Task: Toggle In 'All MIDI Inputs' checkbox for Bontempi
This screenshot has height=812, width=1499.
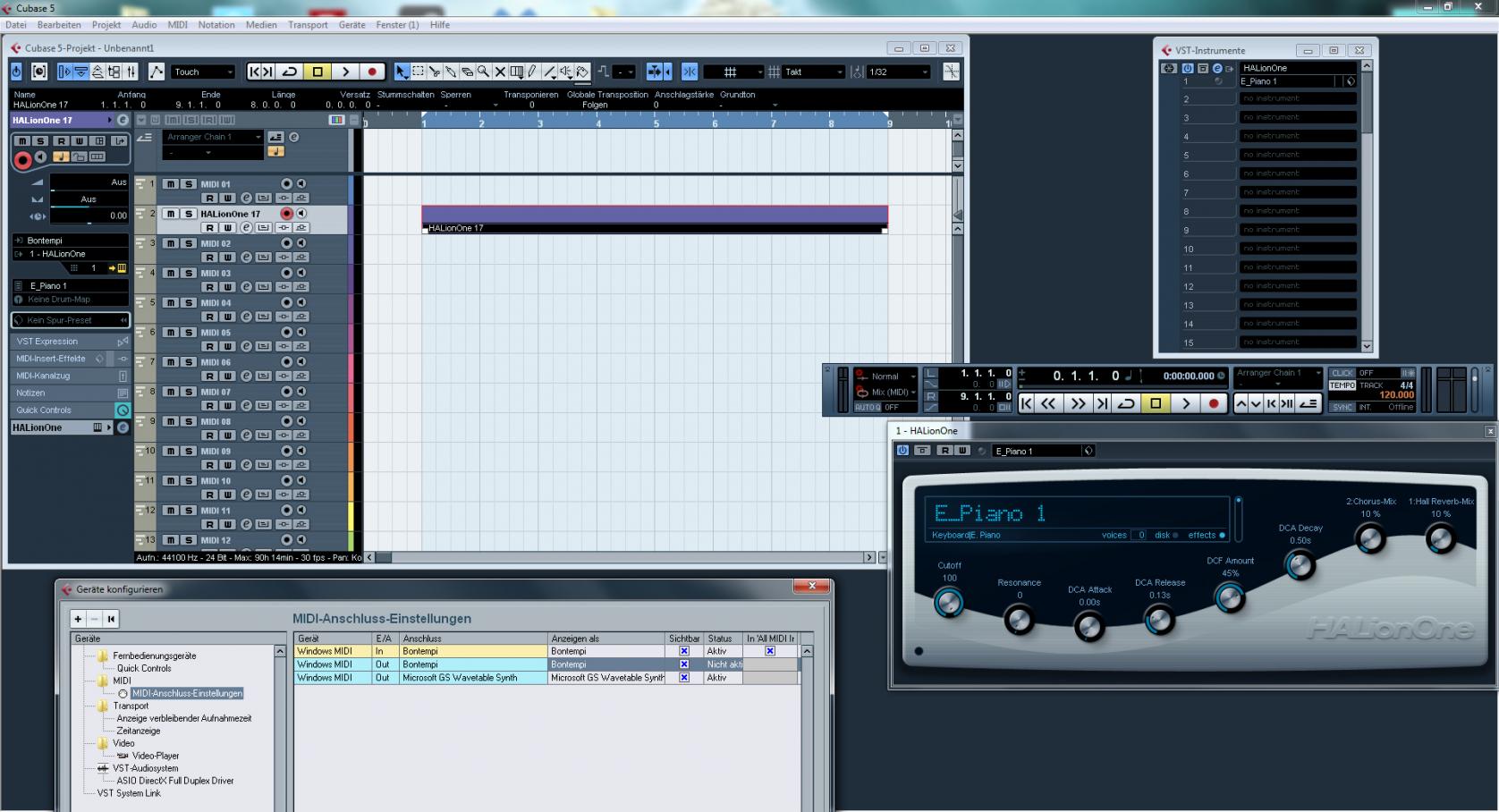Action: click(770, 651)
